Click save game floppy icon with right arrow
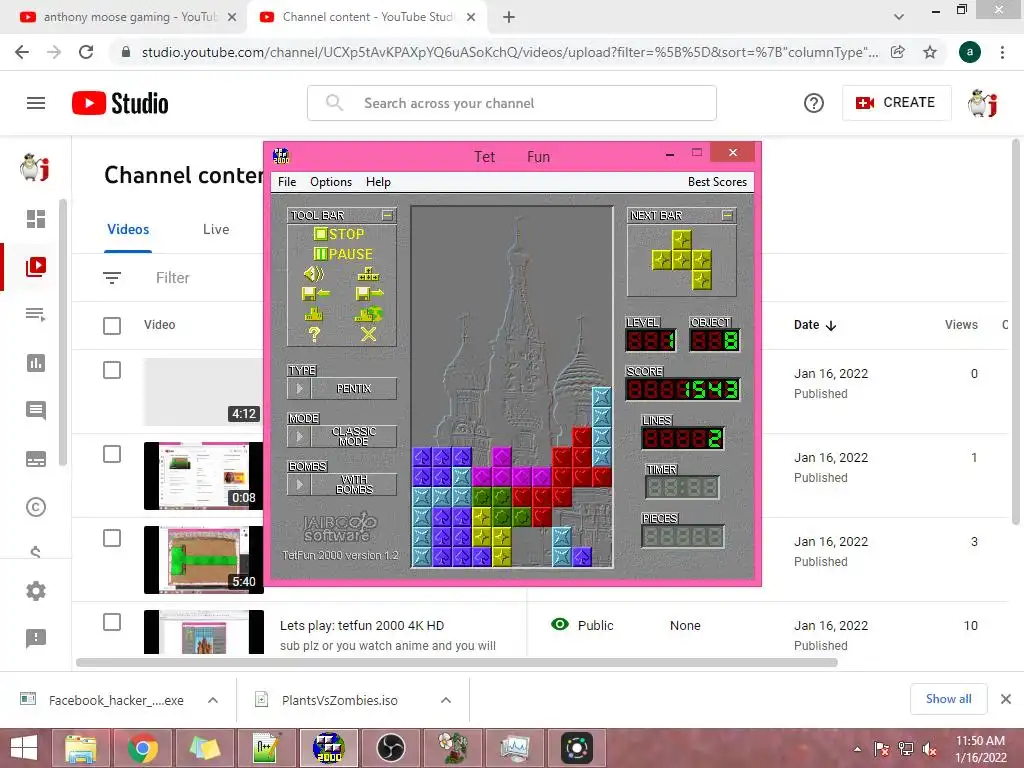This screenshot has width=1024, height=768. point(370,294)
